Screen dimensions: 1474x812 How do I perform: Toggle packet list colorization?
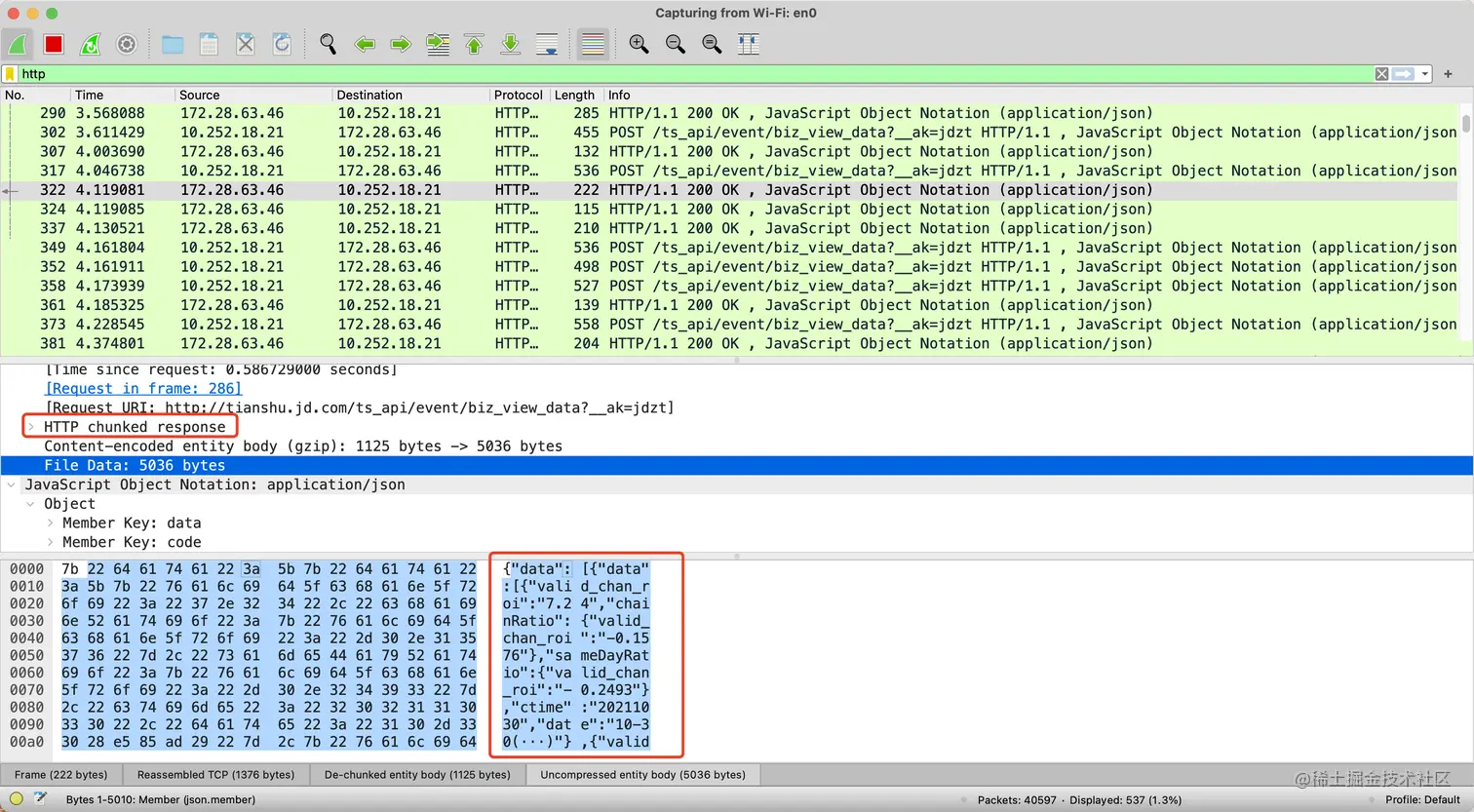pyautogui.click(x=593, y=44)
